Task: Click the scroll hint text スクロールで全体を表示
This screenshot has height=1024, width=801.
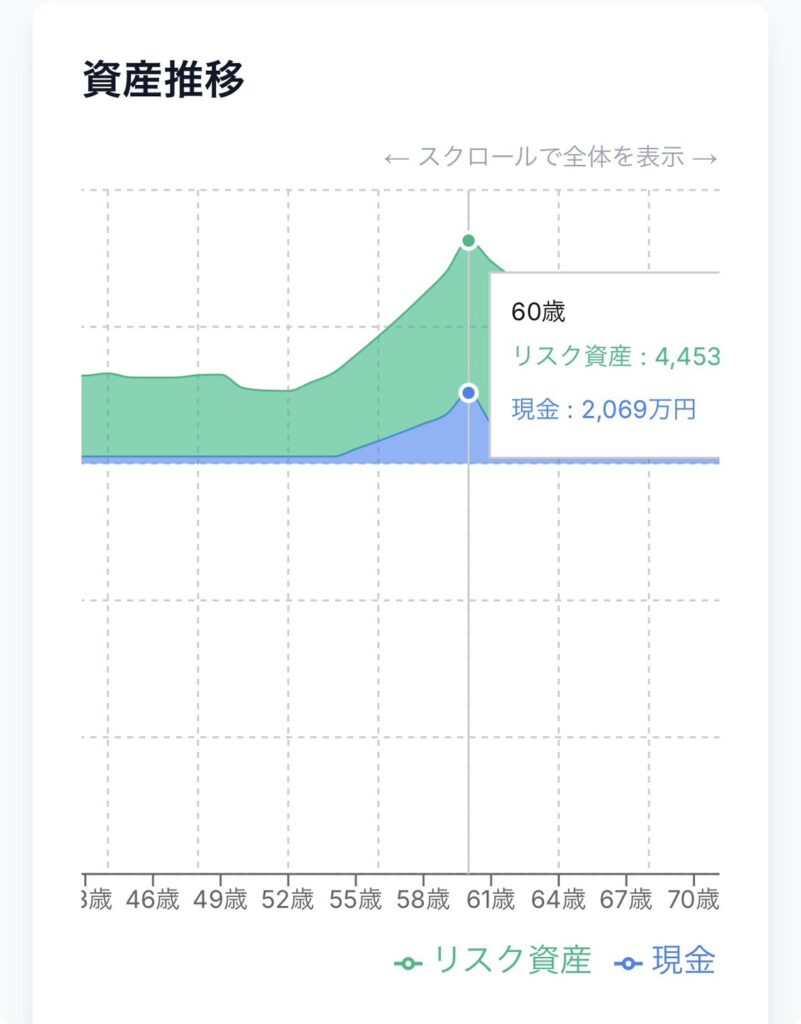Action: pyautogui.click(x=551, y=158)
